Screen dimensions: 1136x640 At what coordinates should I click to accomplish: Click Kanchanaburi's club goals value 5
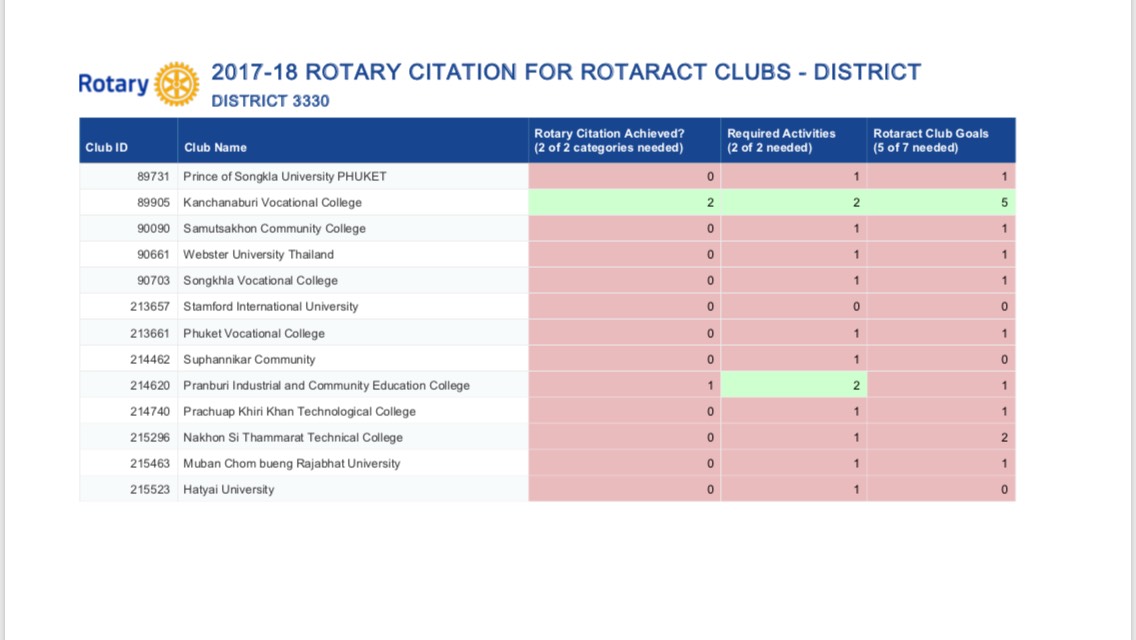coord(1004,202)
